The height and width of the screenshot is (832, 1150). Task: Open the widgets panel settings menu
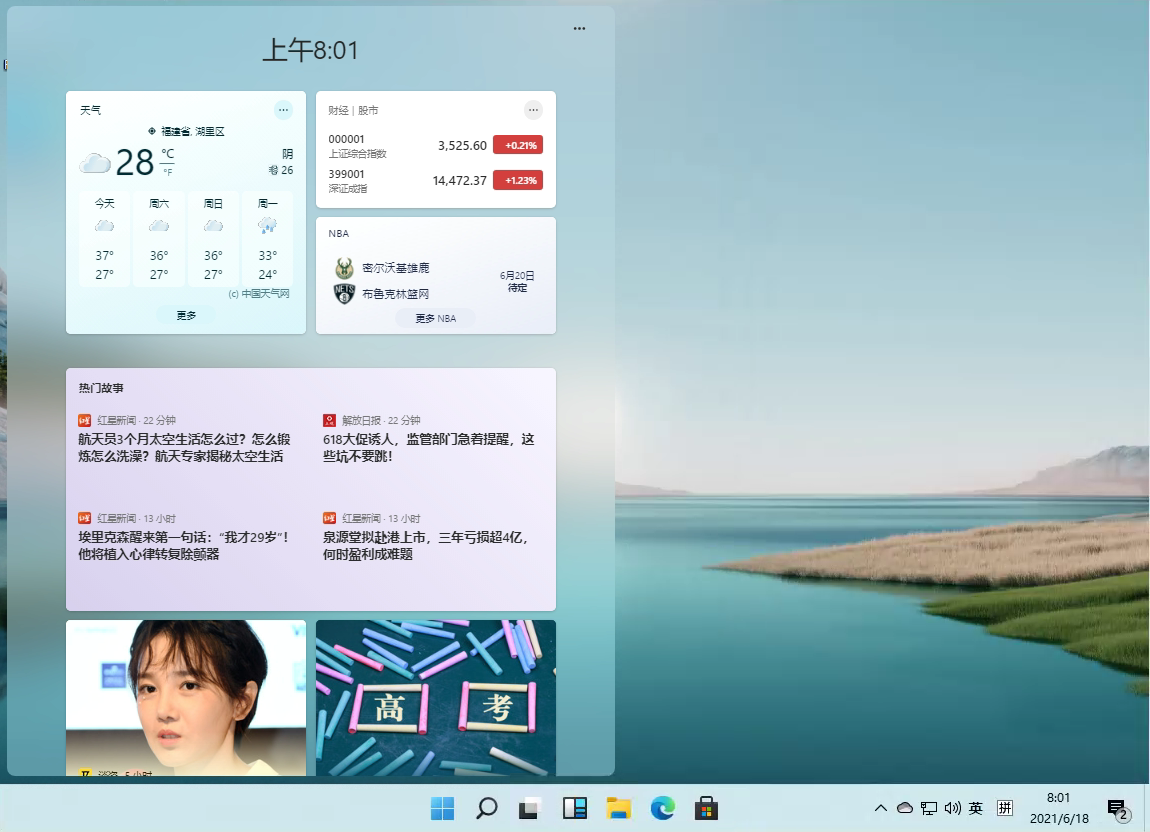point(579,28)
